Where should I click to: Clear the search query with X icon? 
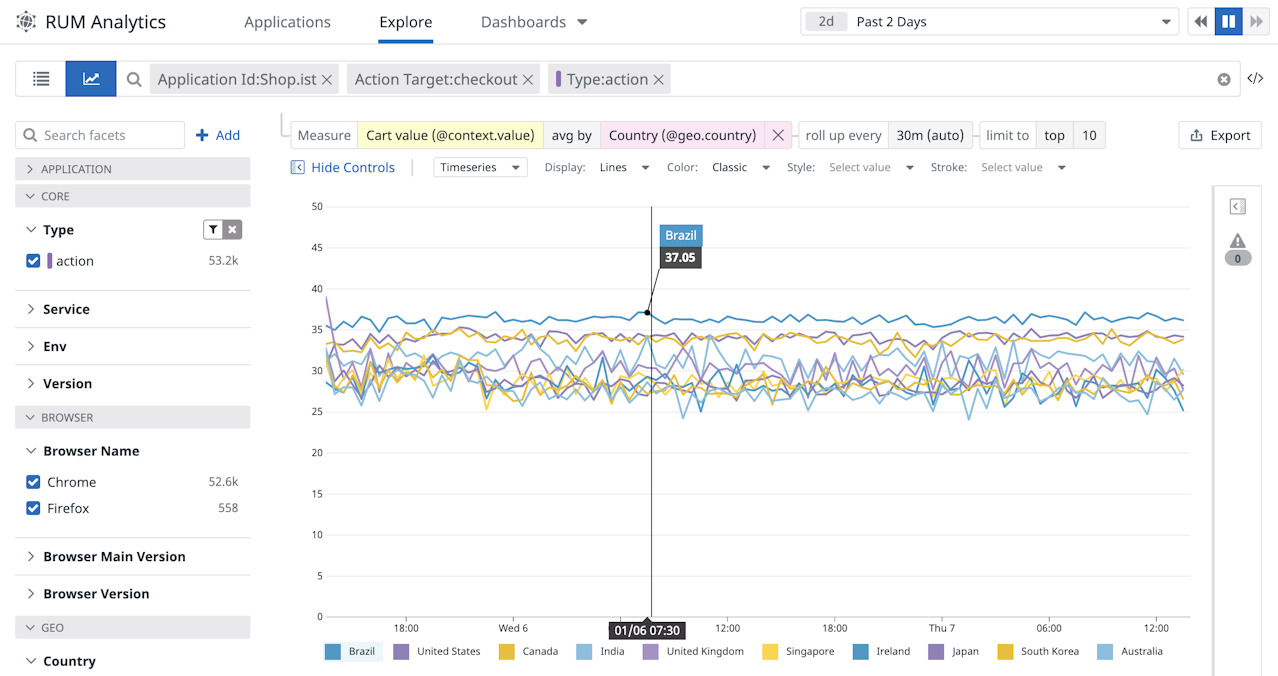pyautogui.click(x=1223, y=79)
